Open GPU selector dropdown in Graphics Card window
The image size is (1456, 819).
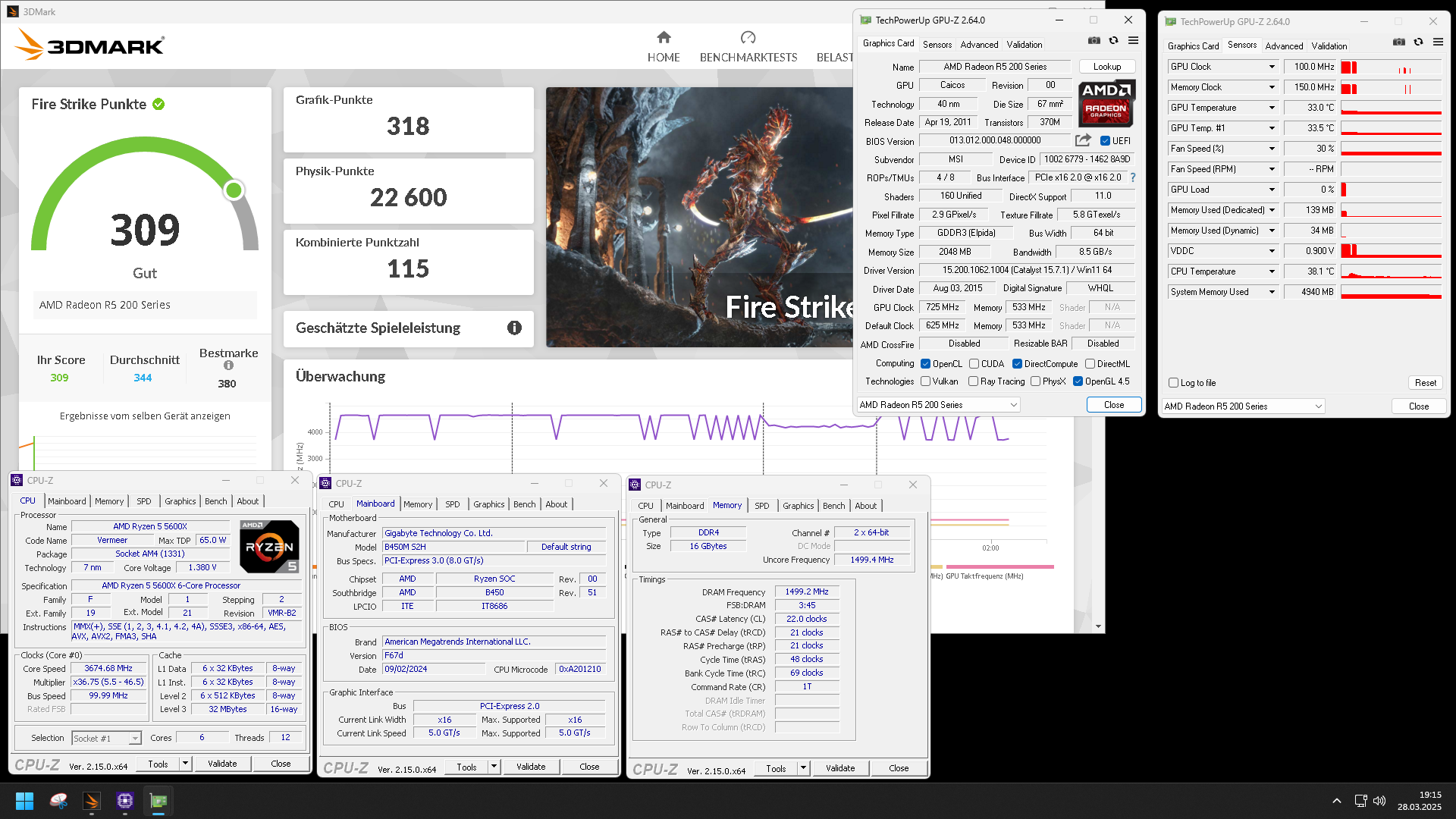point(938,405)
